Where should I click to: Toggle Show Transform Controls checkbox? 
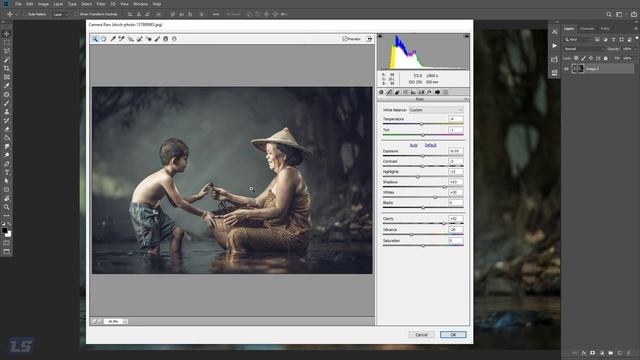76,14
